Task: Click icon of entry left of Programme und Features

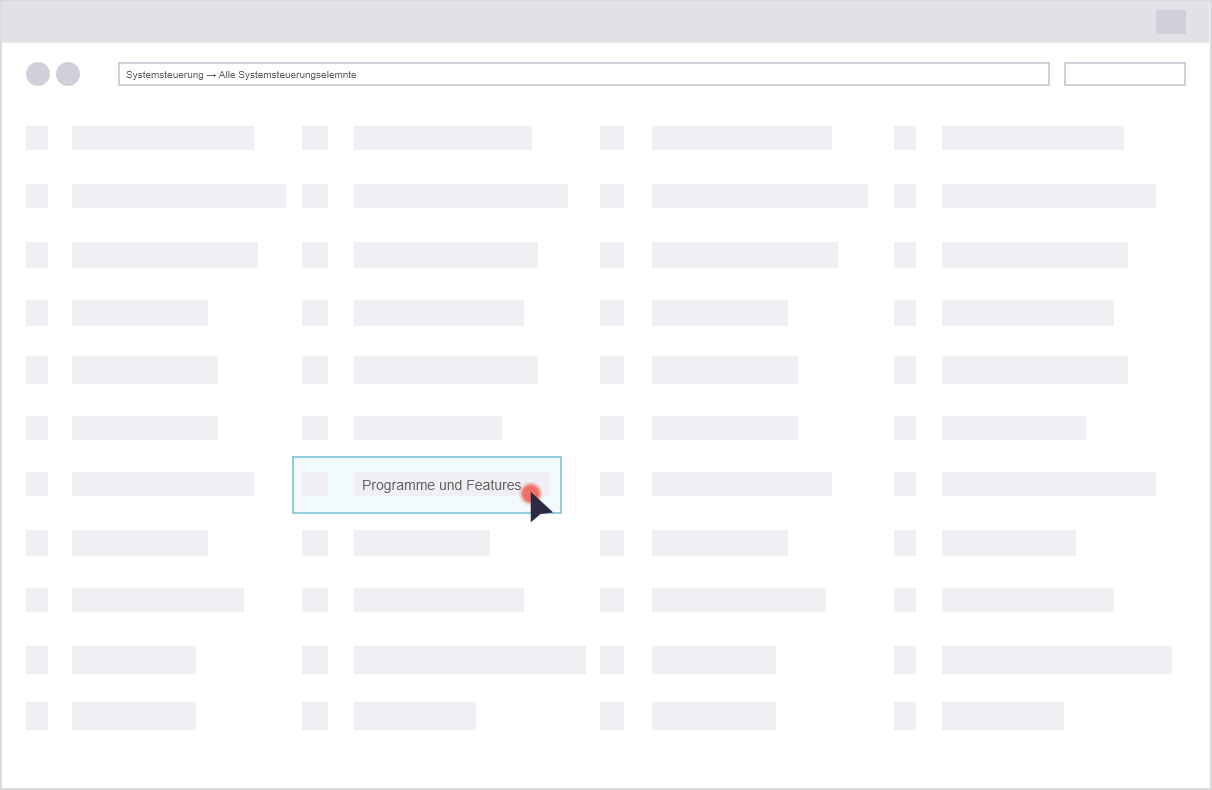Action: pyautogui.click(x=37, y=484)
